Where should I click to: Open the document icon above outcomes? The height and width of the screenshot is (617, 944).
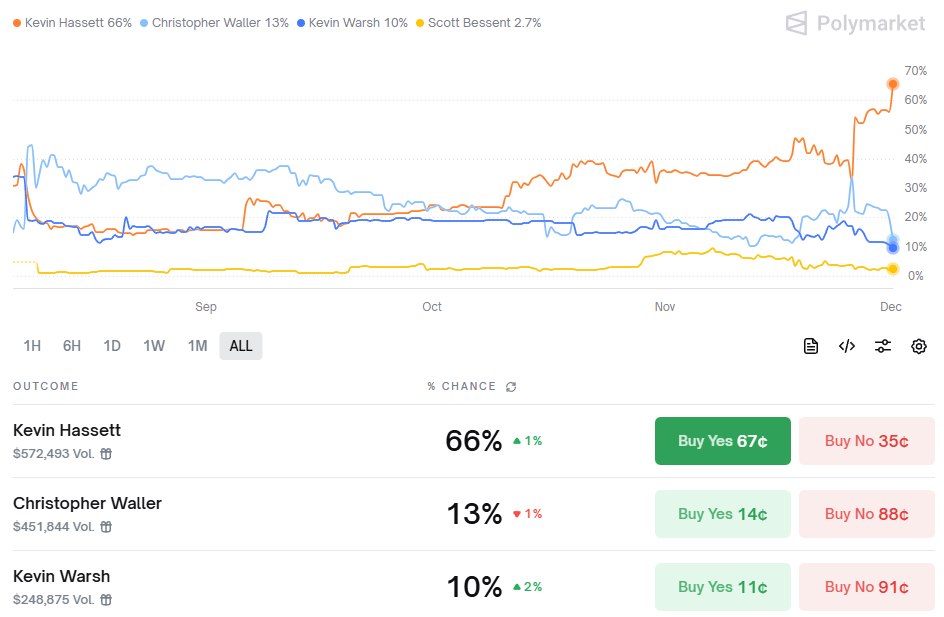tap(811, 346)
